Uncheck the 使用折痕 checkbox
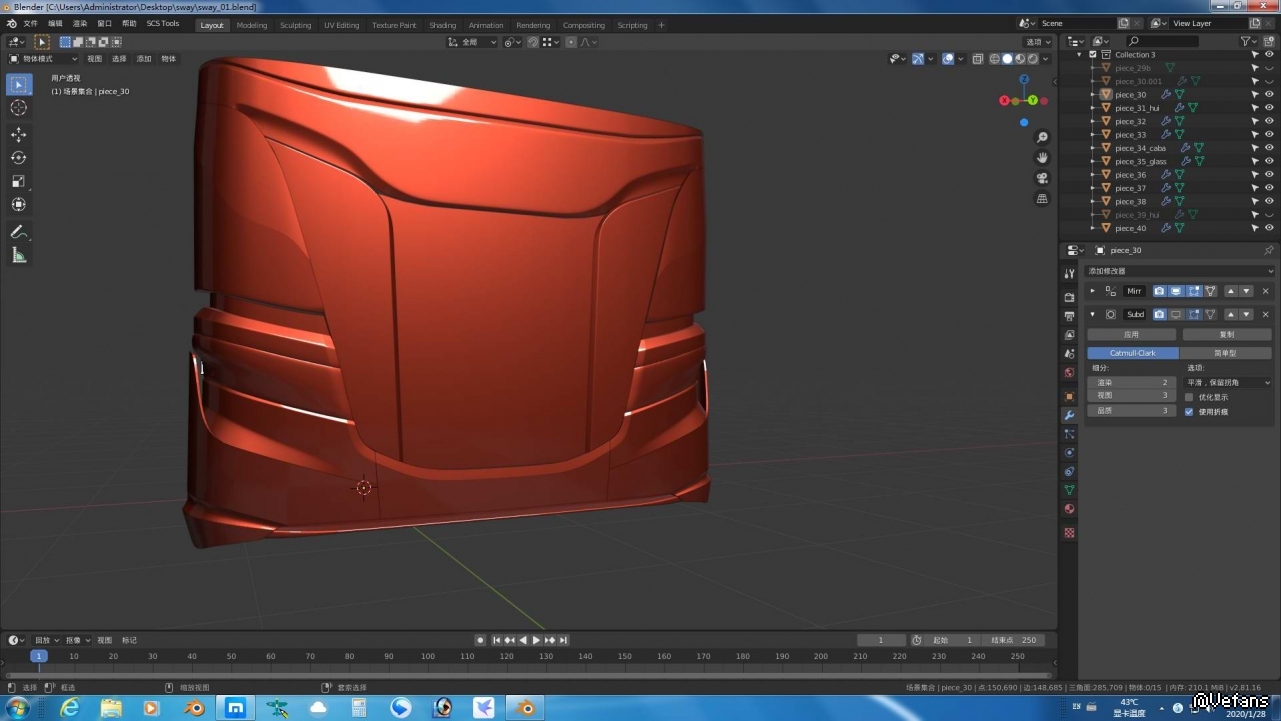 [x=1189, y=411]
